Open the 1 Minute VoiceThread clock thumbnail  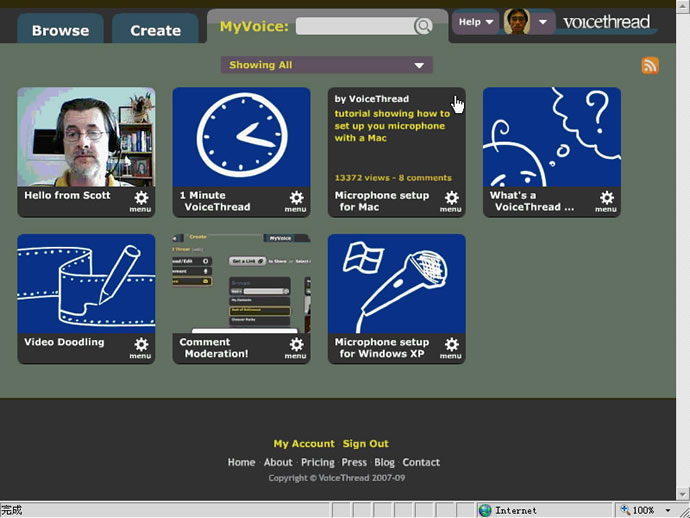tap(242, 137)
